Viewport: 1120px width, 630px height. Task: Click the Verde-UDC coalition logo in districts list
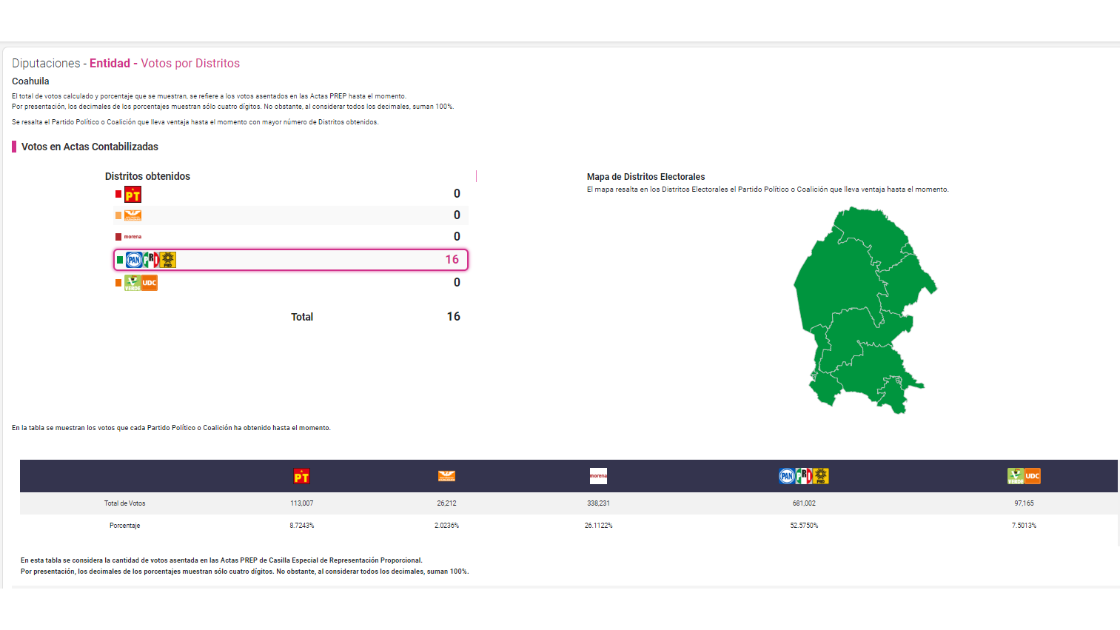[140, 283]
